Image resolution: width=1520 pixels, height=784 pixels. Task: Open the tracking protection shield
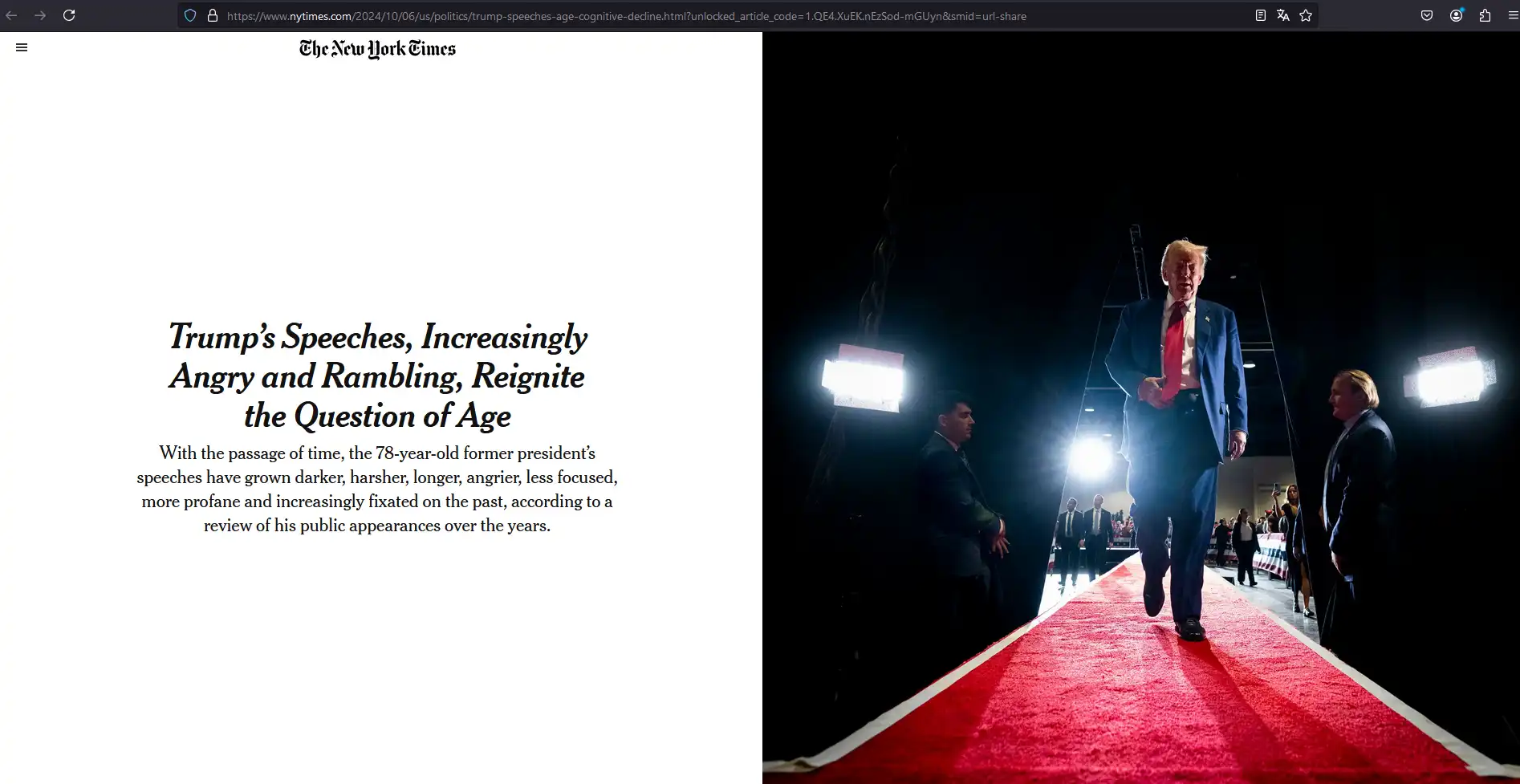(x=190, y=15)
